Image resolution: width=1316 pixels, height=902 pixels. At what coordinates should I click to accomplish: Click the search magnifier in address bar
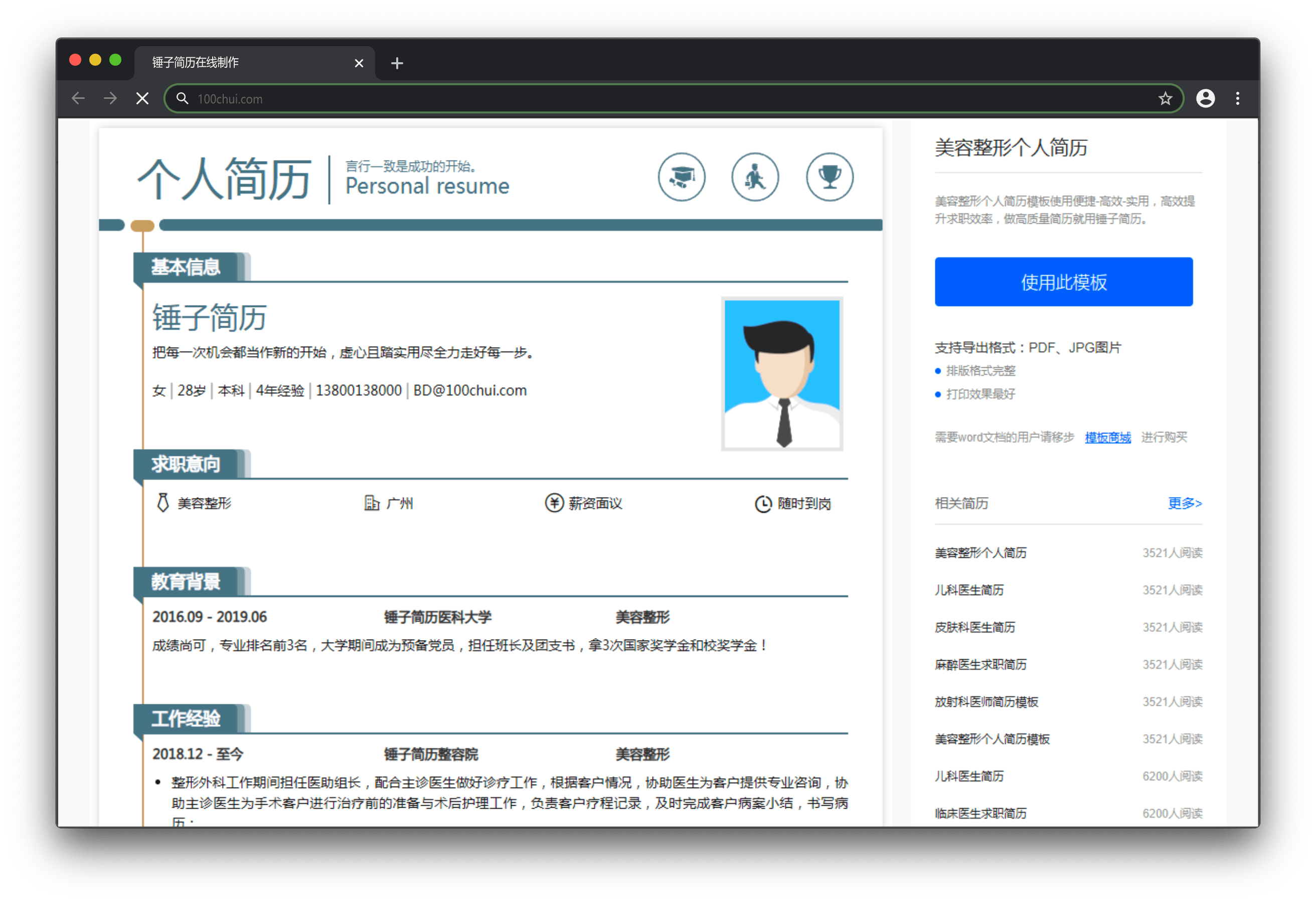coord(182,99)
